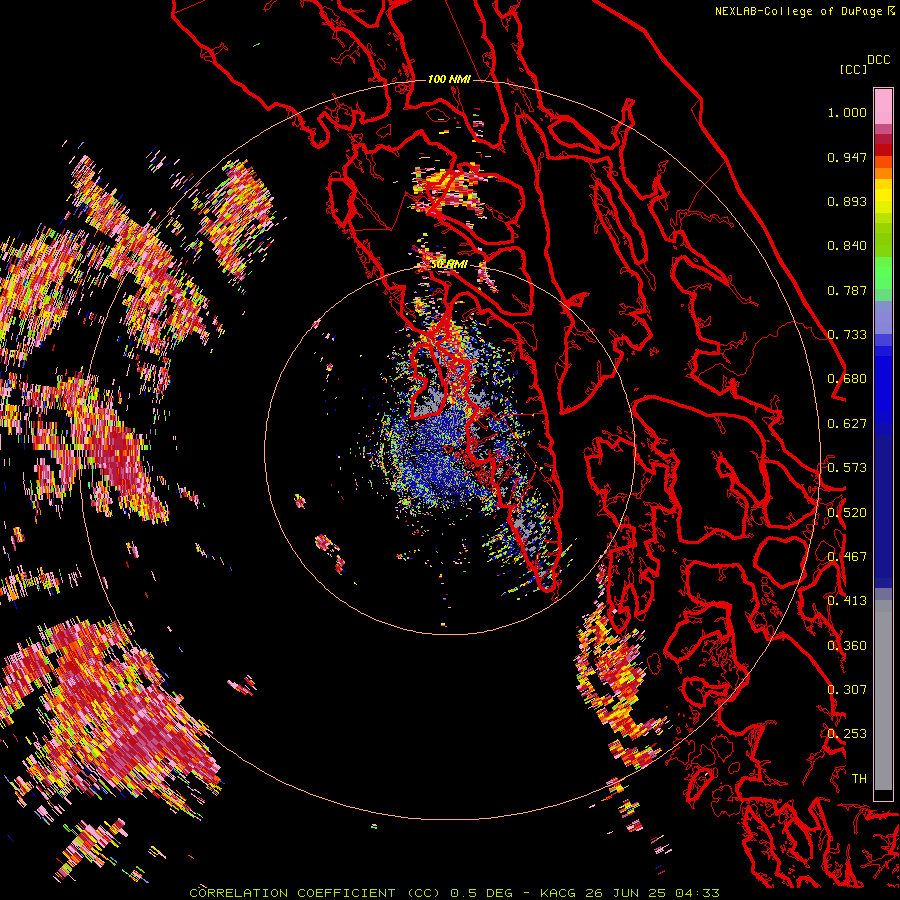Click the NEXLAB-College of DuPage credit text

(x=799, y=11)
